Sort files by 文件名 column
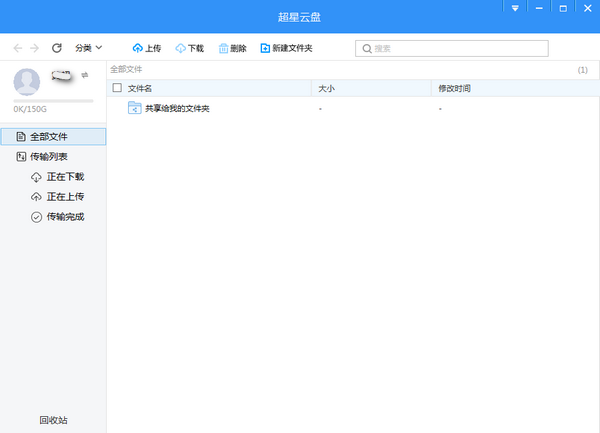600x433 pixels. (140, 89)
